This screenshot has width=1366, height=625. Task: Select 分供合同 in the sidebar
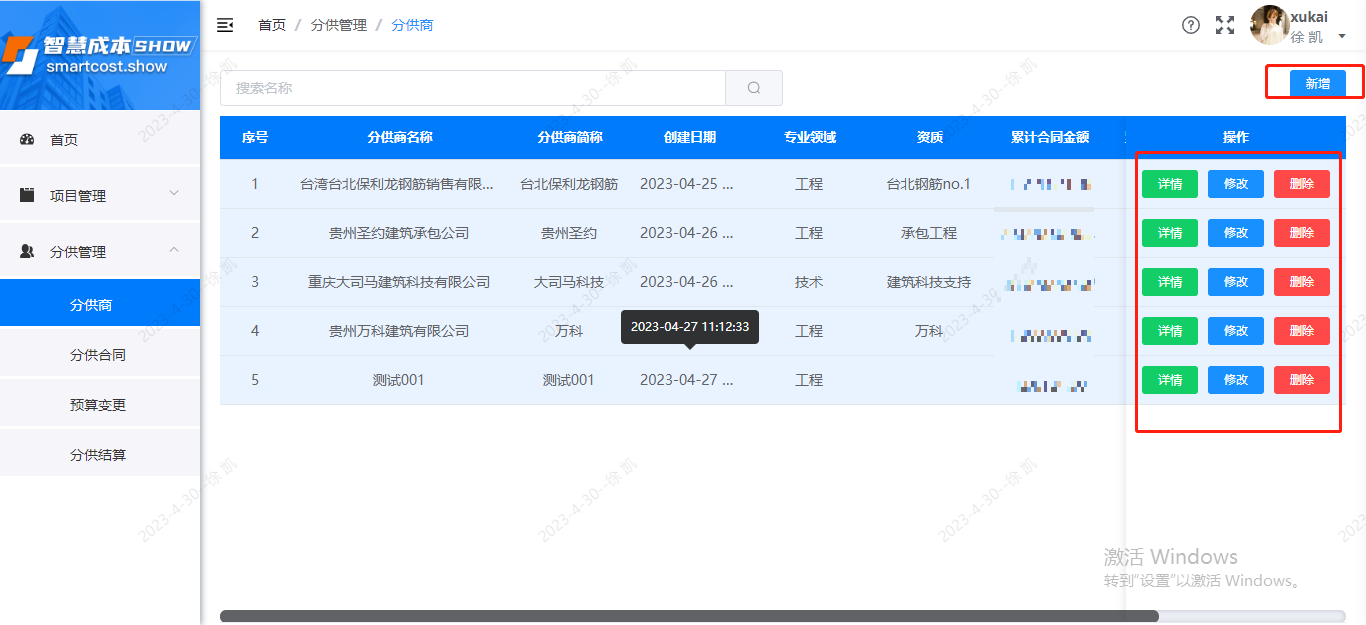(100, 354)
